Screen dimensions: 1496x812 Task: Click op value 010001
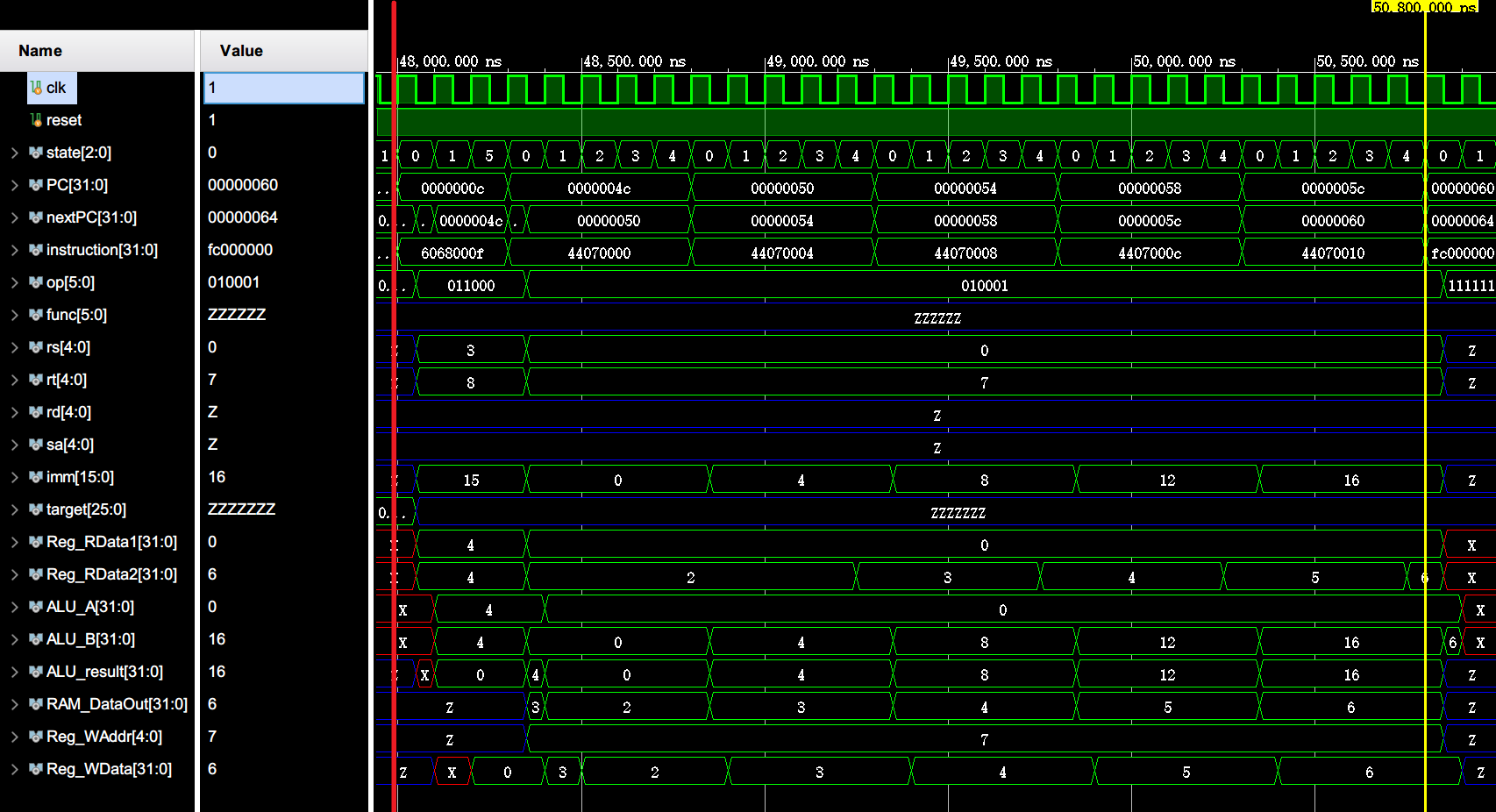[x=233, y=282]
